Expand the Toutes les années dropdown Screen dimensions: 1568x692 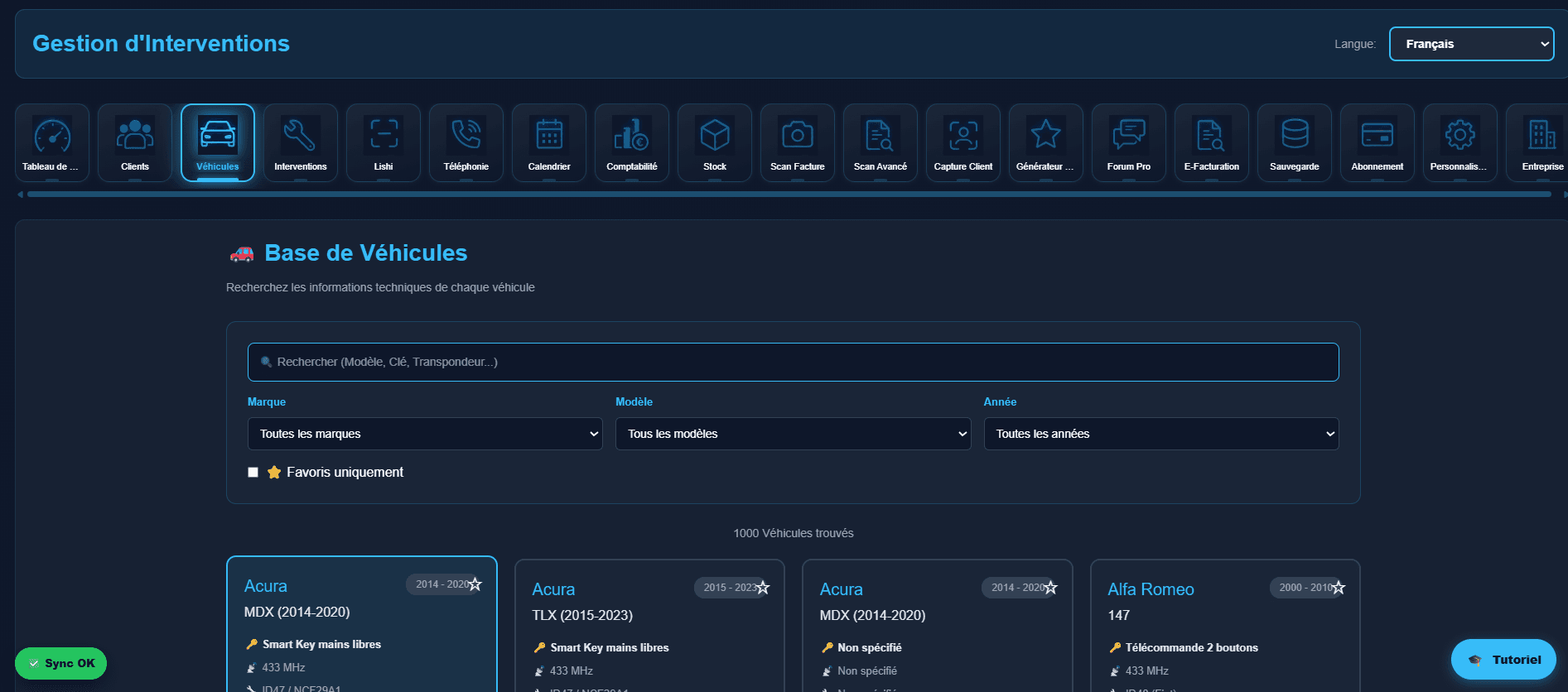tap(1161, 434)
